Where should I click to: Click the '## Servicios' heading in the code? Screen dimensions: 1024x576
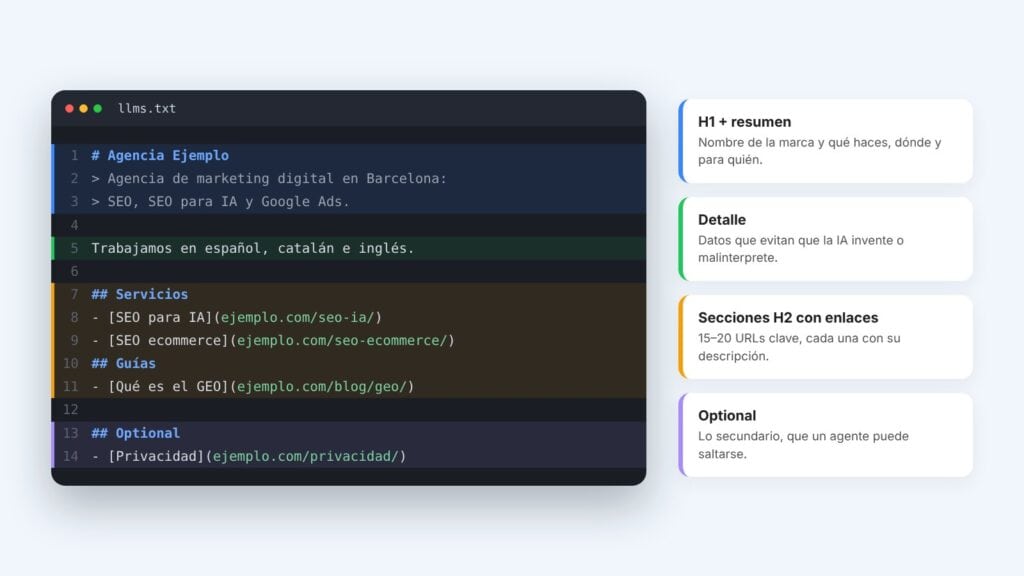coord(140,295)
